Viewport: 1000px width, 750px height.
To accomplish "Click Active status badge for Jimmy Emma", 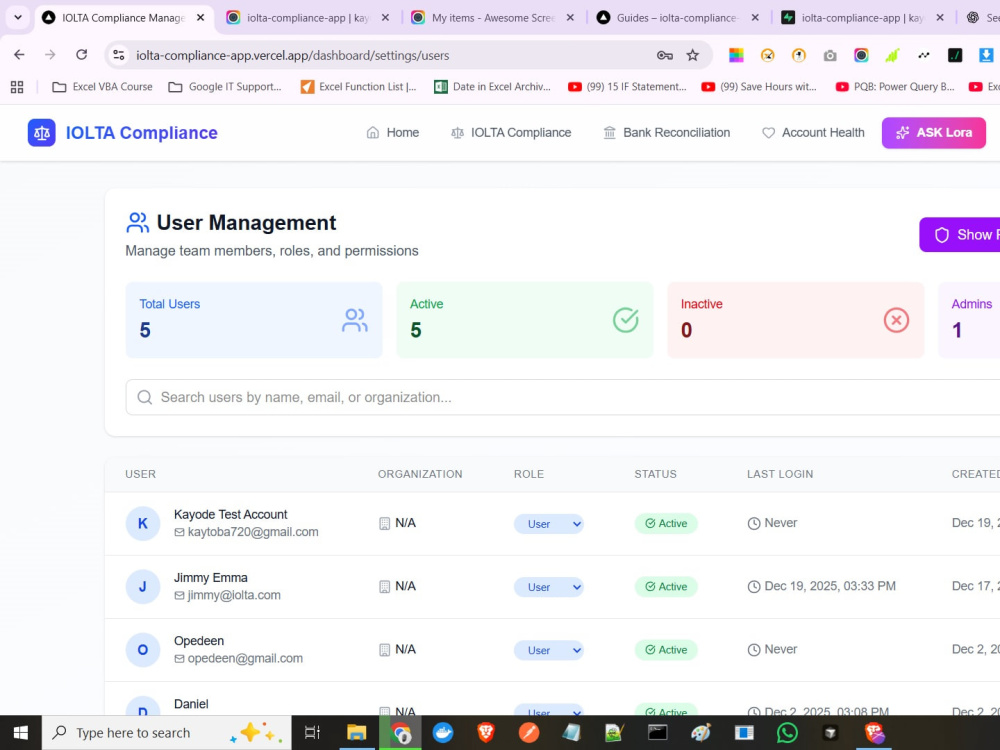I will point(666,587).
